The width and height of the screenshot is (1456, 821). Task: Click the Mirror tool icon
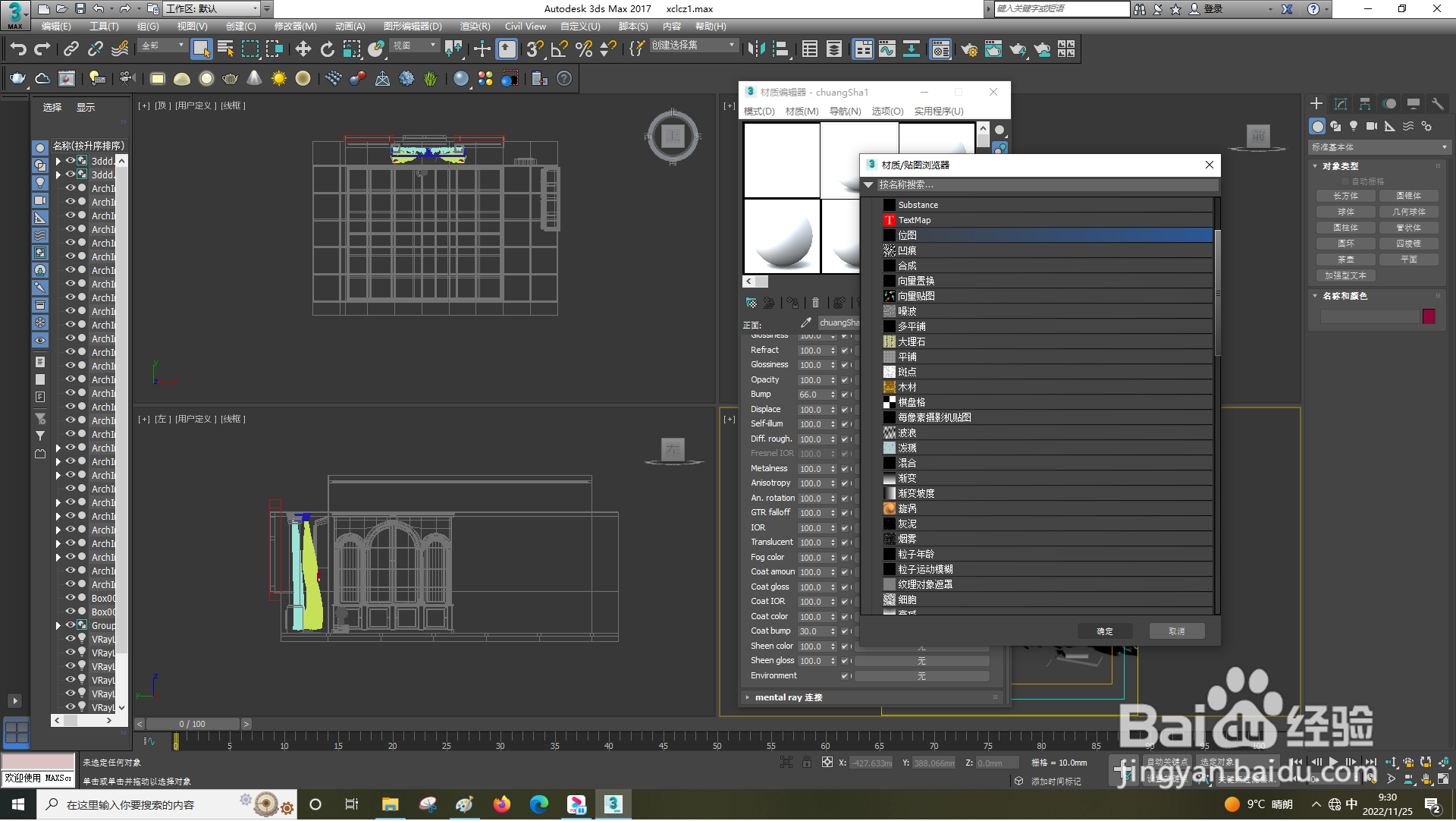point(755,49)
